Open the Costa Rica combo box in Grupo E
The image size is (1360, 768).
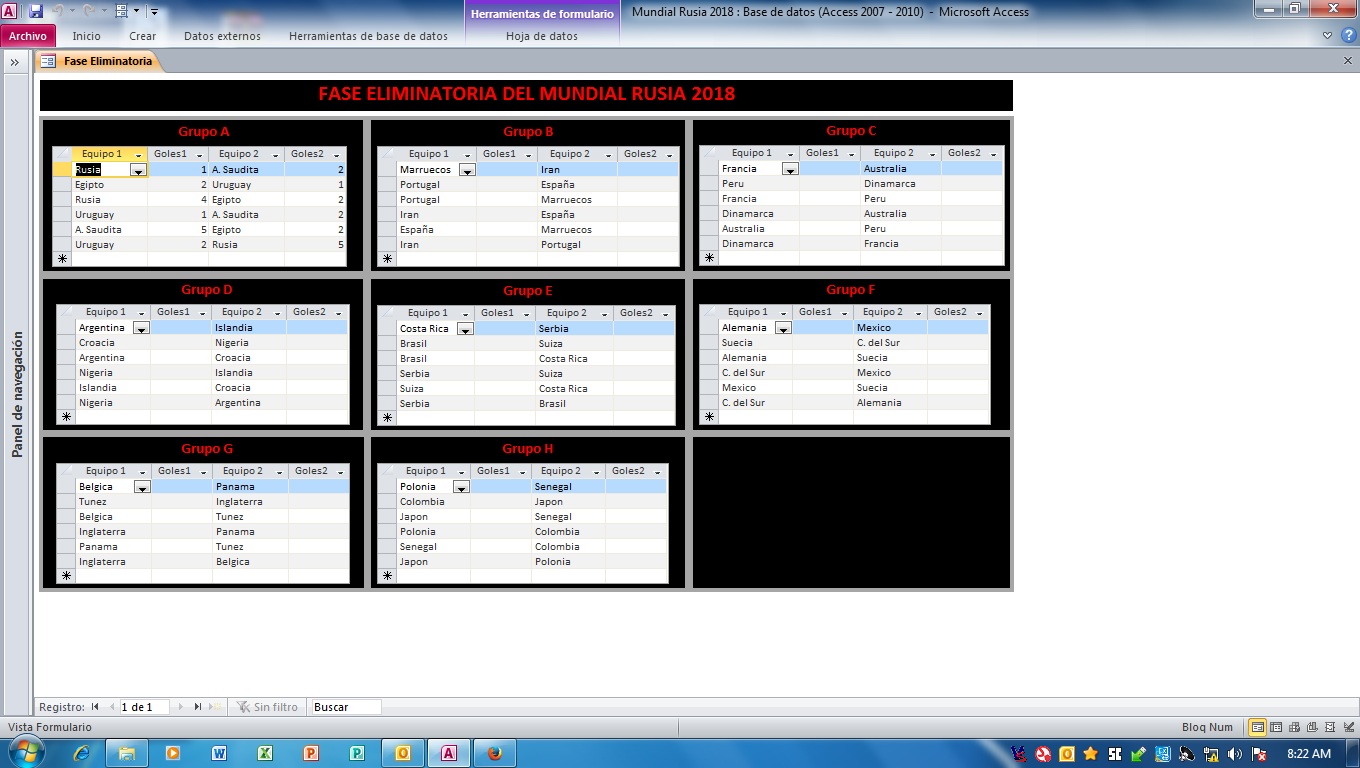tap(464, 329)
